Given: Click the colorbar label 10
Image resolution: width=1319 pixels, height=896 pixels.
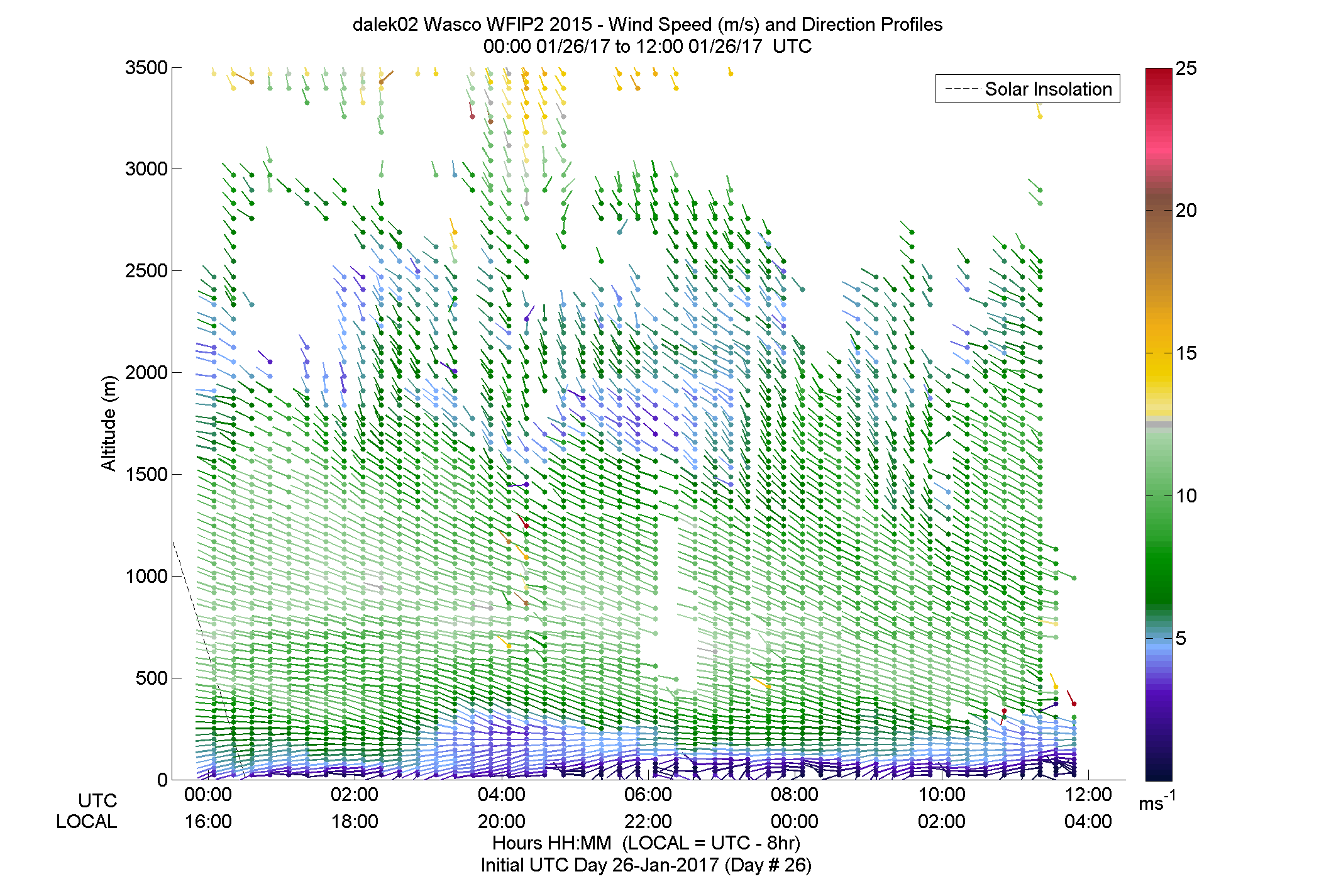Looking at the screenshot, I should click(1186, 496).
